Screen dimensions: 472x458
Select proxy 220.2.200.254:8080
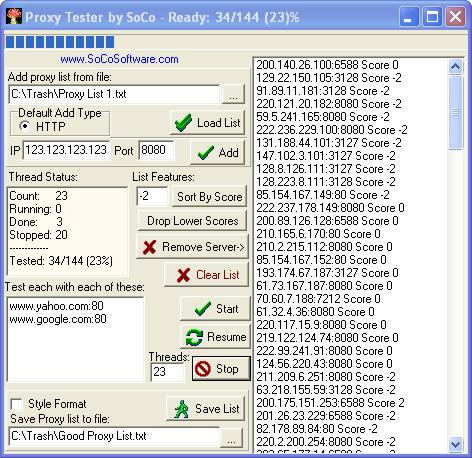pos(326,442)
